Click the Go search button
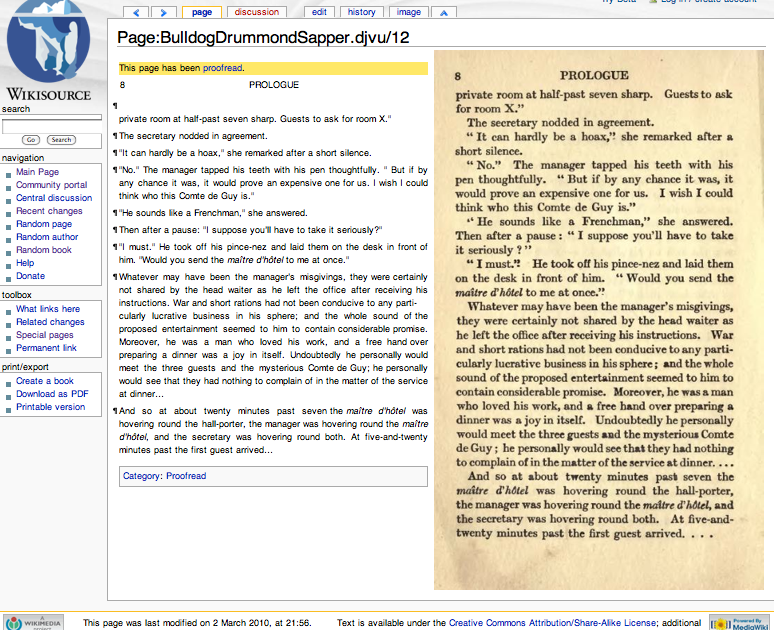 (x=31, y=140)
